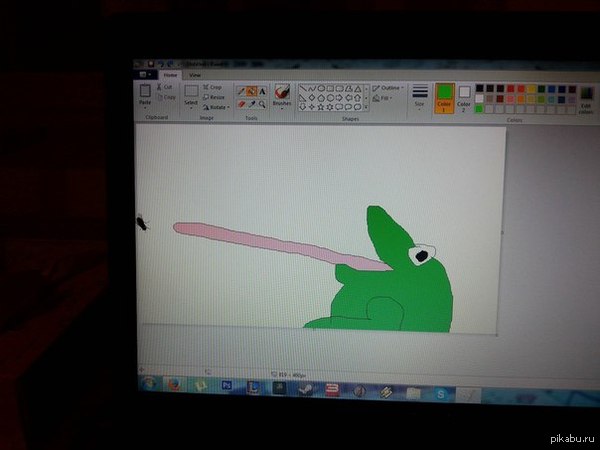Click the Crop button
Image resolution: width=600 pixels, height=450 pixels.
point(212,87)
